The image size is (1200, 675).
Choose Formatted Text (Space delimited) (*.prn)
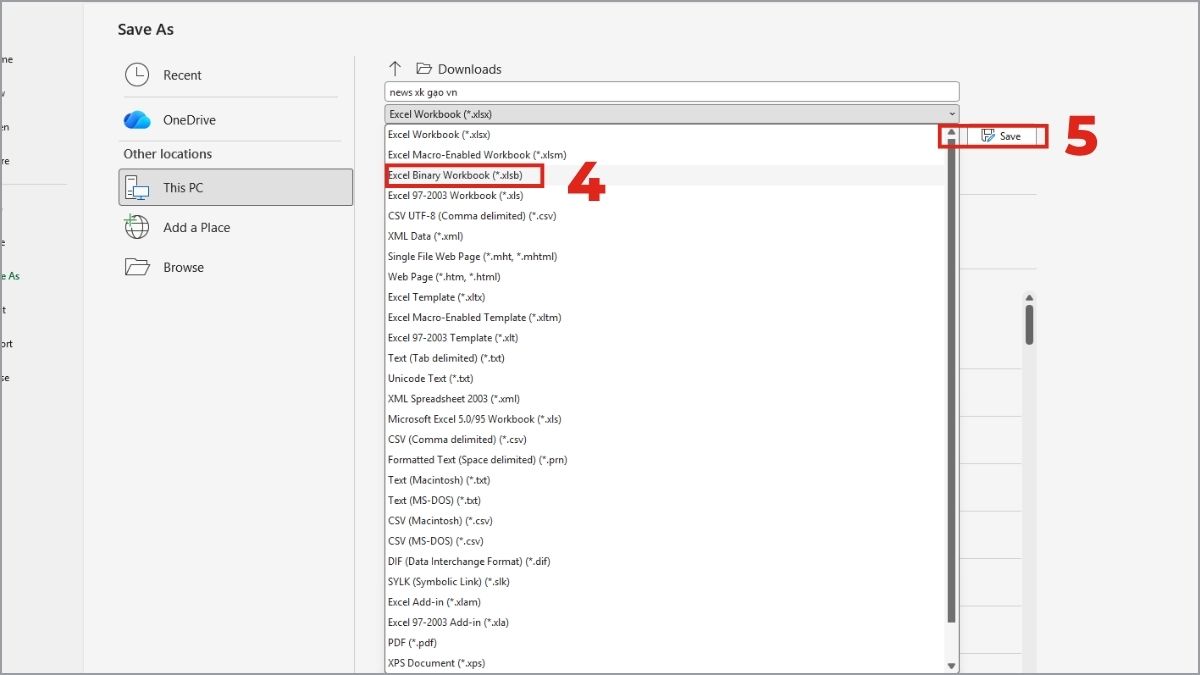point(665,460)
